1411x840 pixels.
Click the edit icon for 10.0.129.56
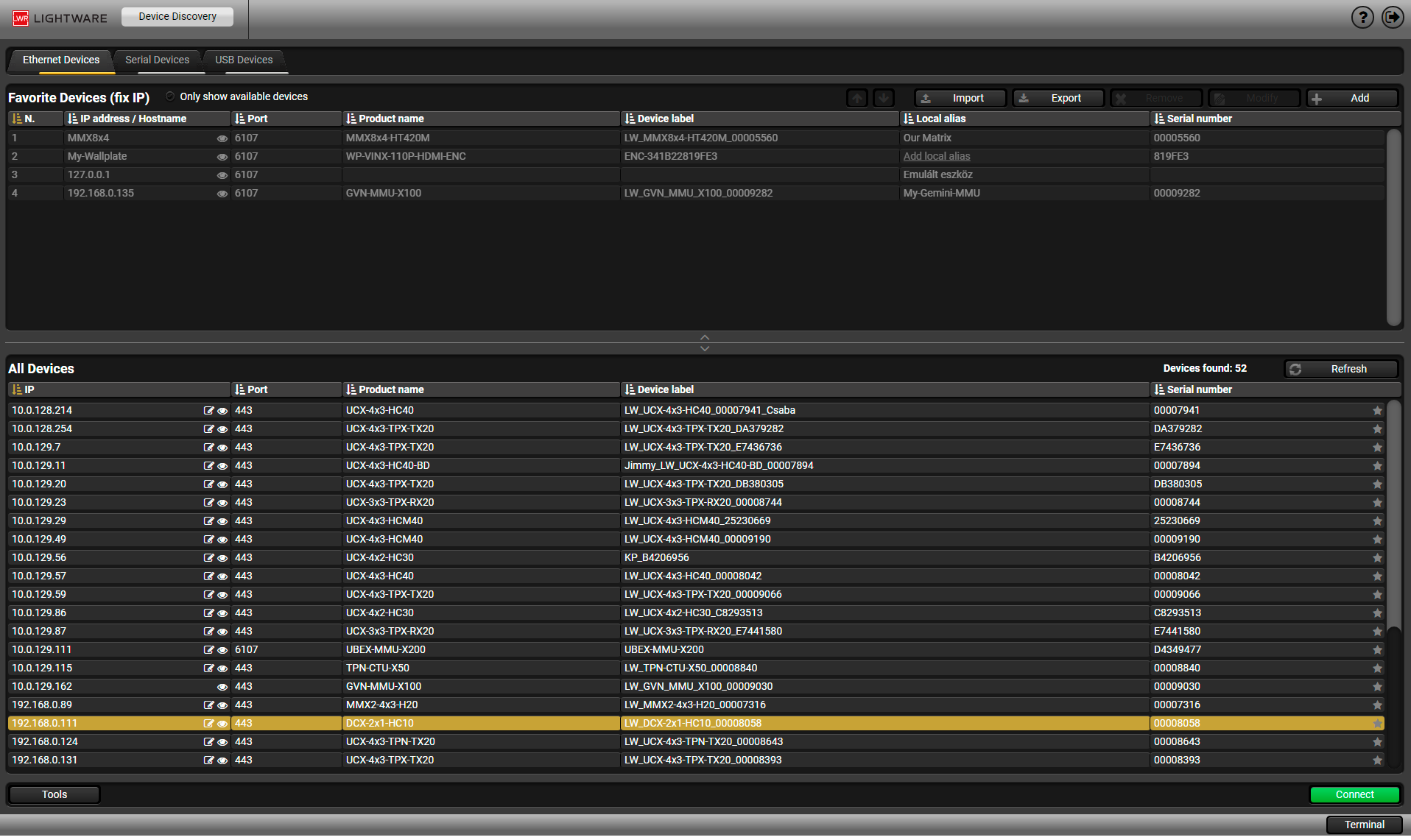208,558
